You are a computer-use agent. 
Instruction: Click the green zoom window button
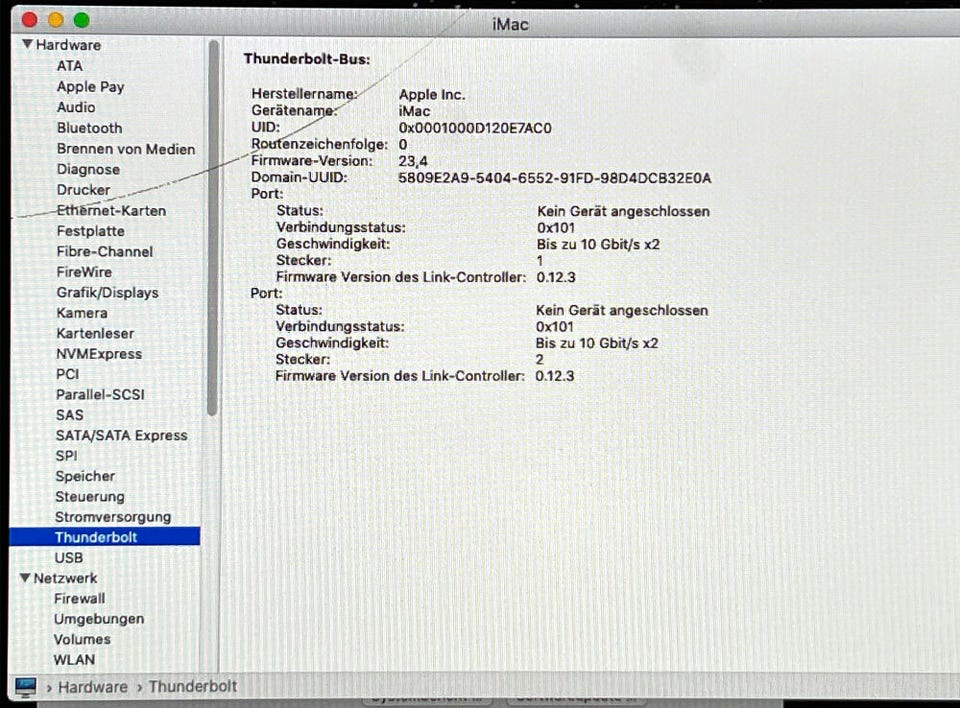(81, 20)
